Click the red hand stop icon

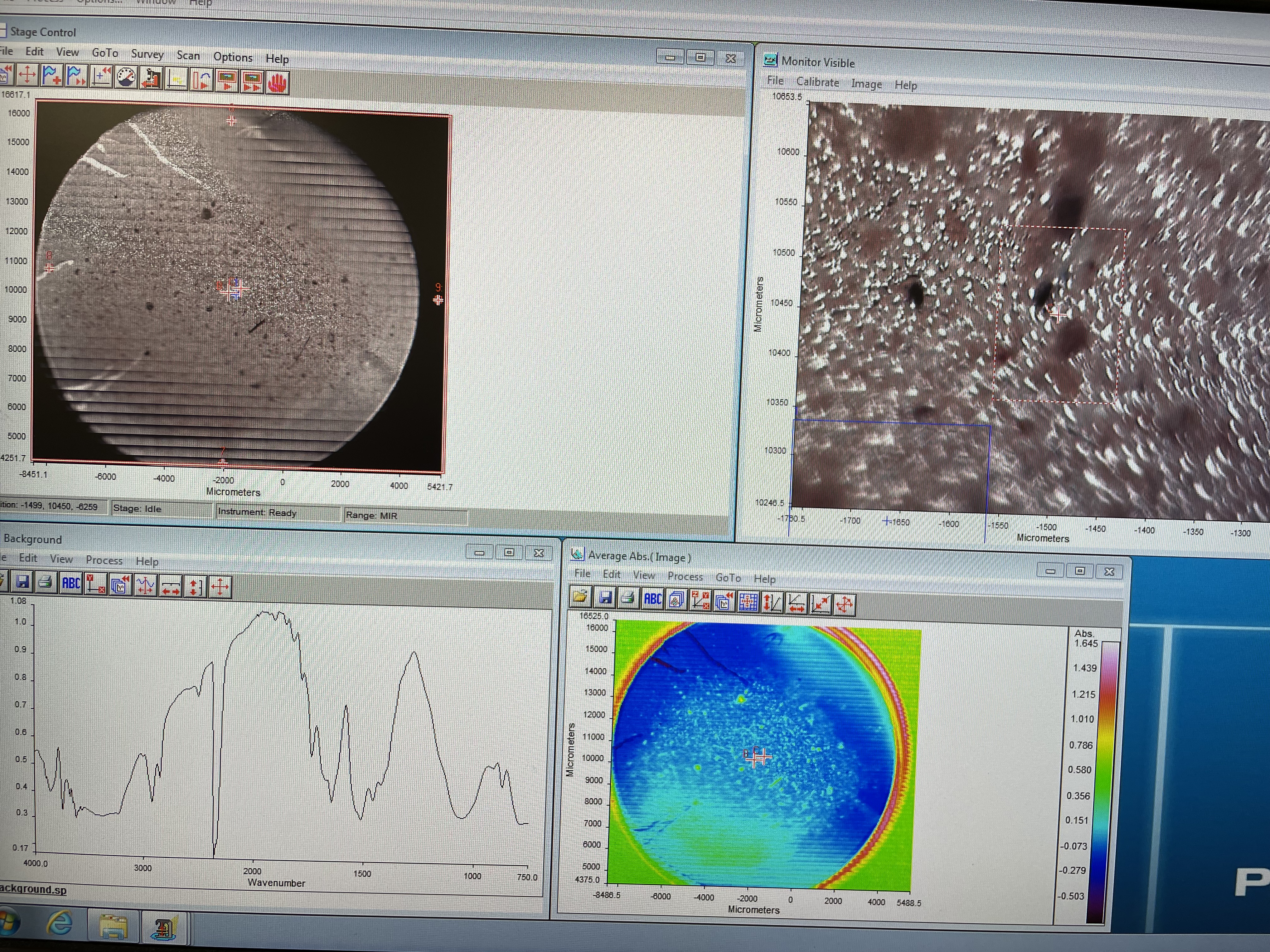click(277, 83)
